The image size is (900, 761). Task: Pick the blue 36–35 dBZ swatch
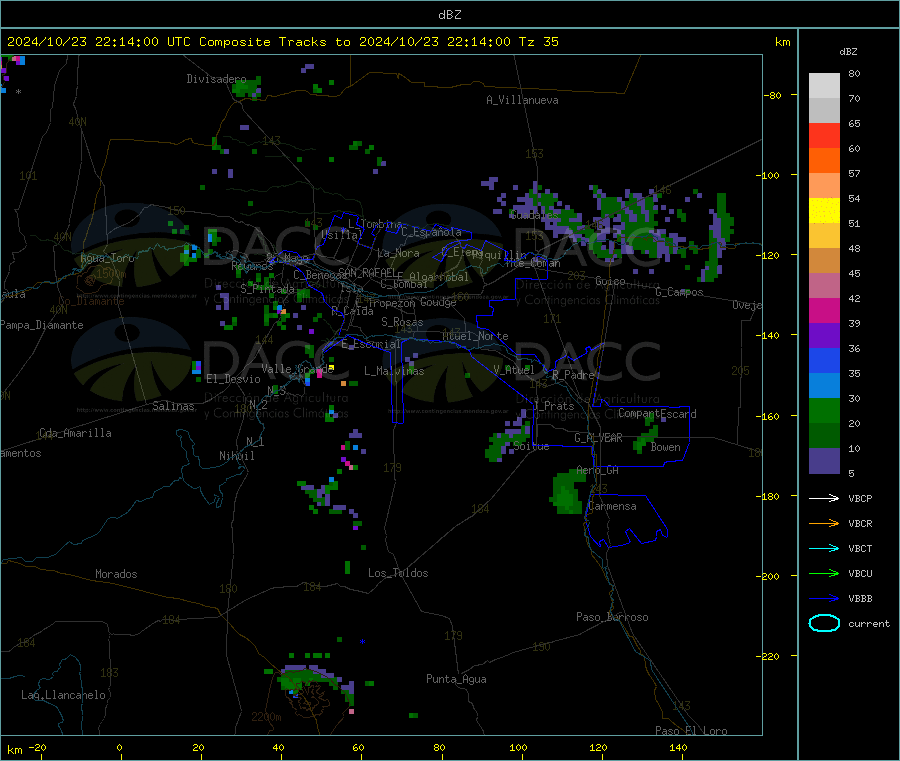tap(824, 360)
